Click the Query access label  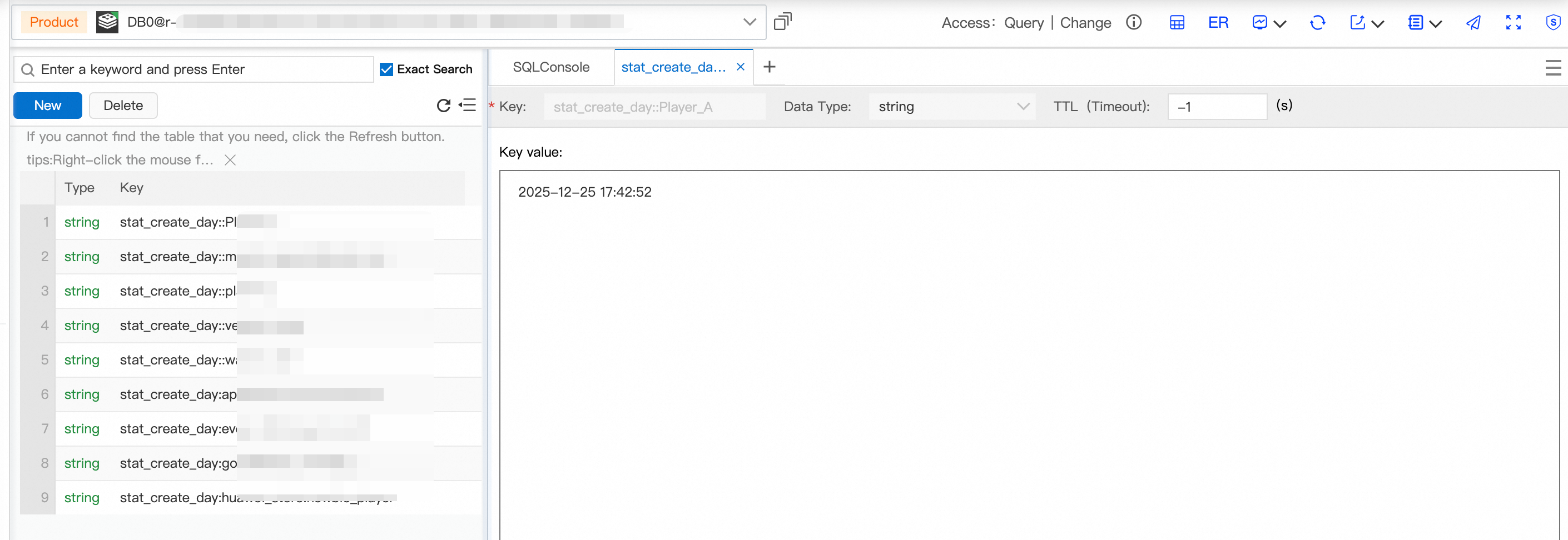1024,23
